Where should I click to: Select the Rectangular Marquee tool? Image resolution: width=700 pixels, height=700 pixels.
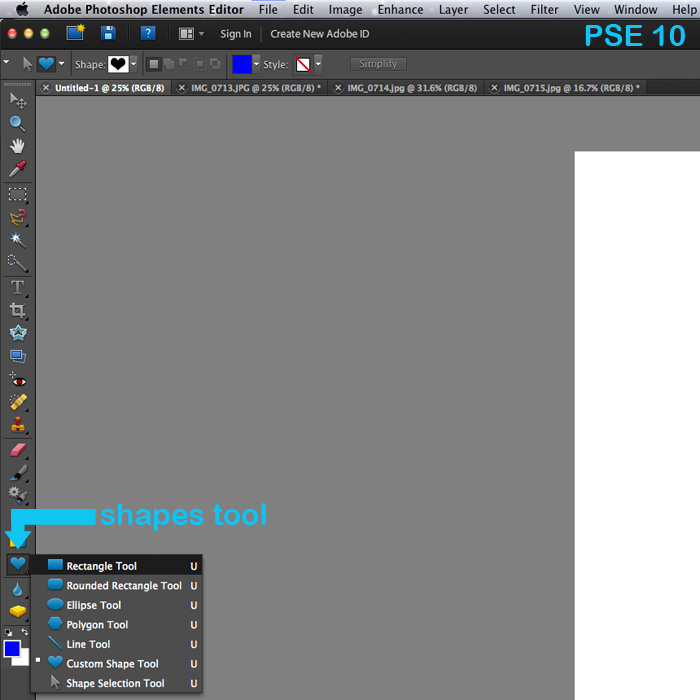17,195
